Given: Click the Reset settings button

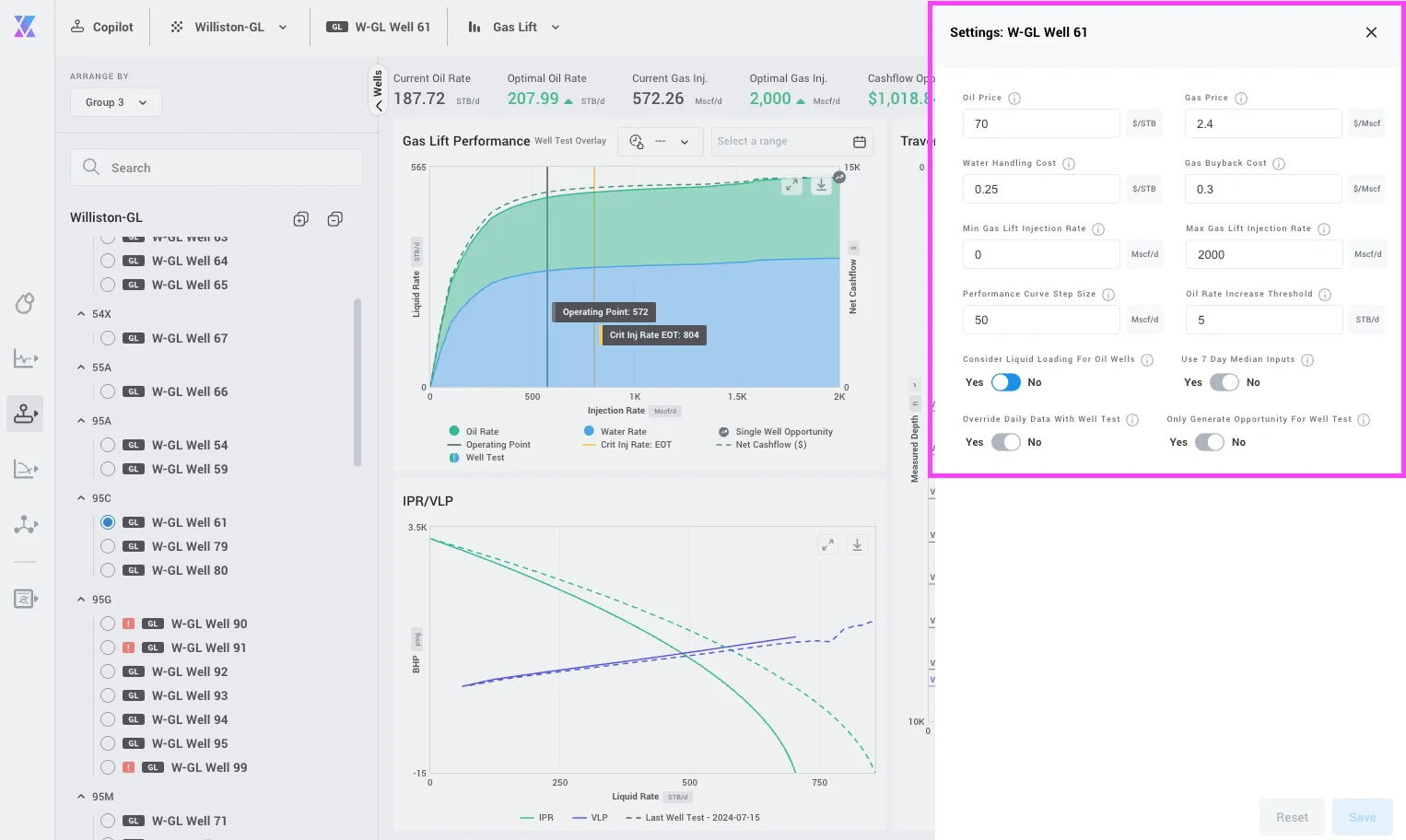Looking at the screenshot, I should 1292,817.
